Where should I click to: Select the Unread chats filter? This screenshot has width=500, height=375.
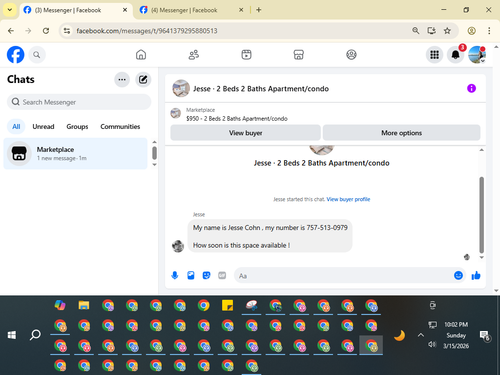point(43,127)
